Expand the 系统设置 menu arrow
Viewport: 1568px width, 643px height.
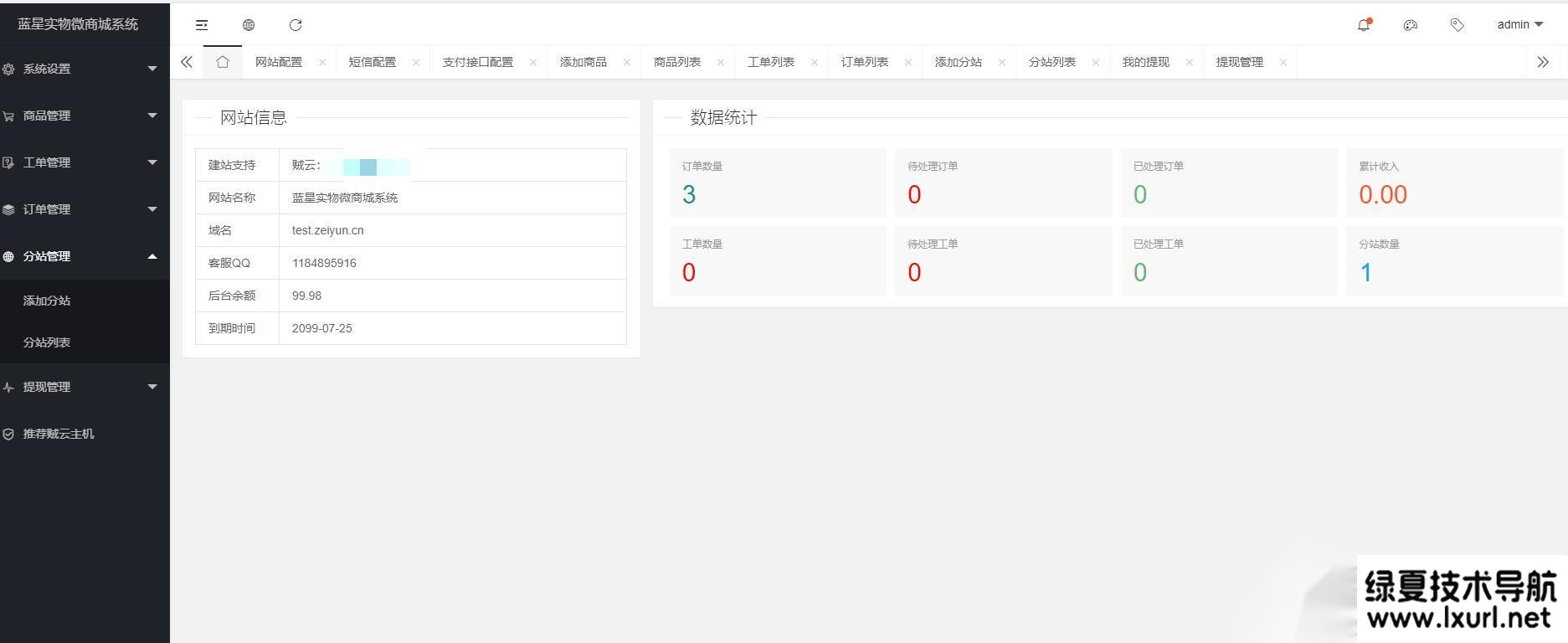click(152, 69)
